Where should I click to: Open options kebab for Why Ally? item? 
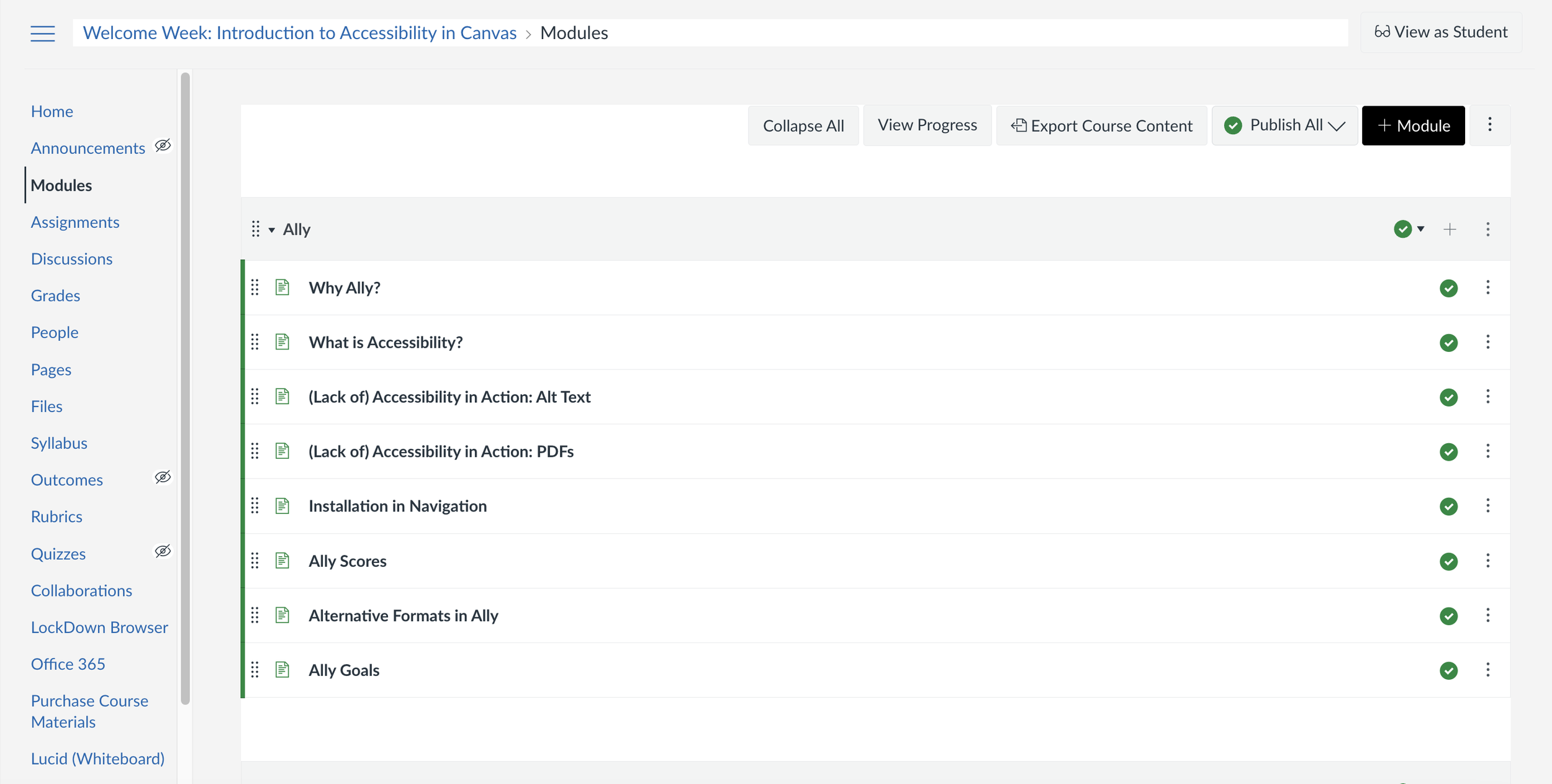1488,287
